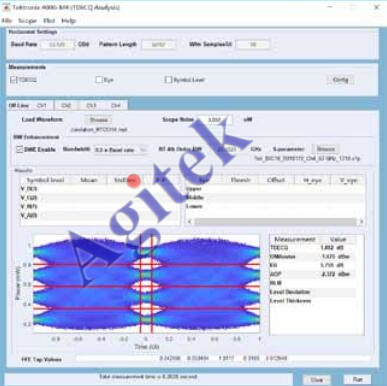Open the Scope menu
The image size is (387, 386).
coord(27,21)
